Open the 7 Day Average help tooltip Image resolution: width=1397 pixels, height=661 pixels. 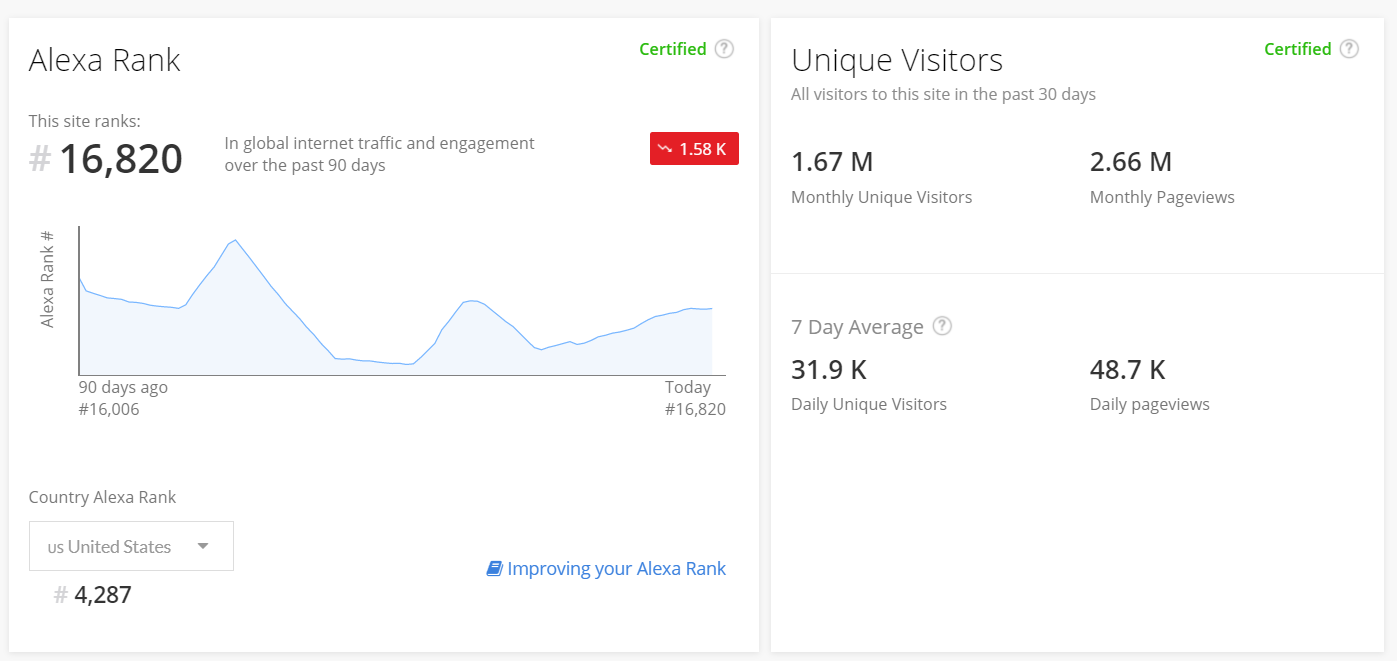[x=941, y=325]
